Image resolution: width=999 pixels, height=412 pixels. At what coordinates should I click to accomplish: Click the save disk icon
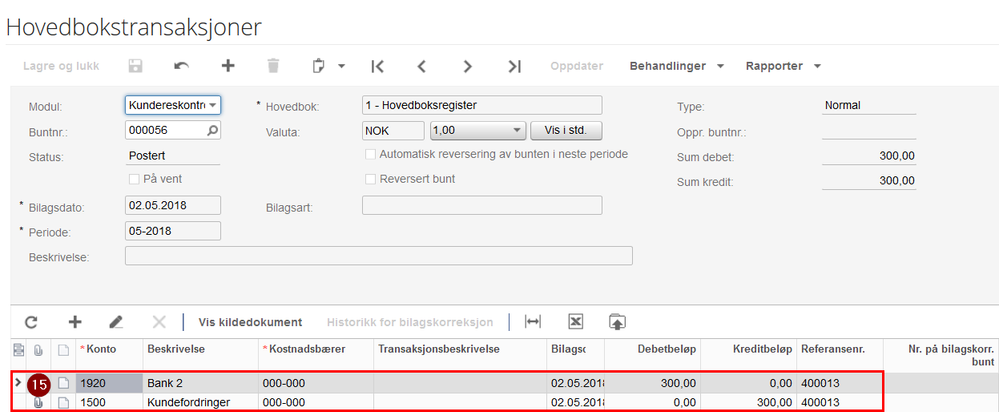(135, 66)
